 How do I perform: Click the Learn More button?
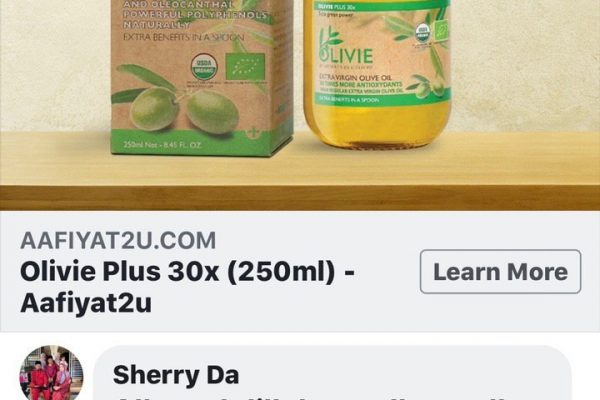(x=500, y=271)
